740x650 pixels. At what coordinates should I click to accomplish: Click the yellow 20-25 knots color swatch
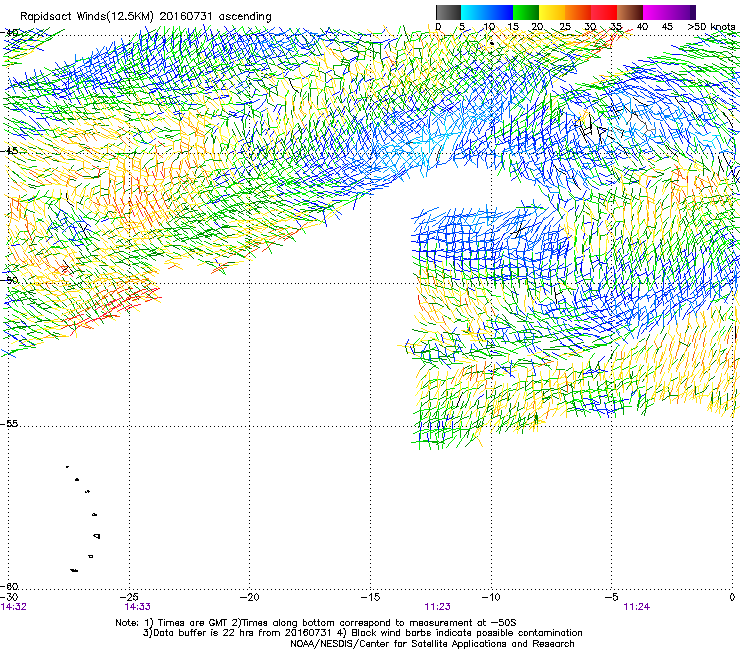[552, 12]
